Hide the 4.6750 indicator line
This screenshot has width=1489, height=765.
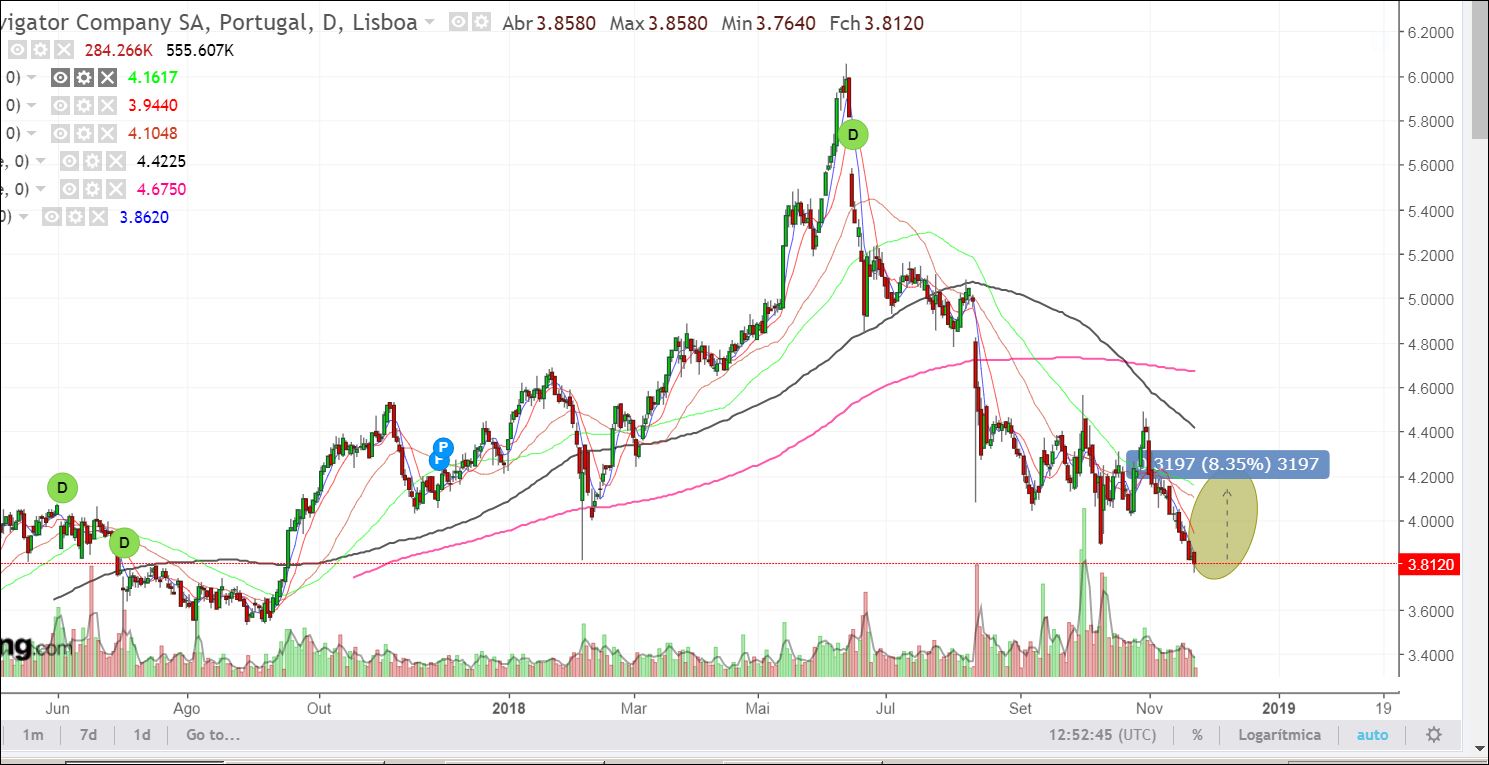[70, 189]
